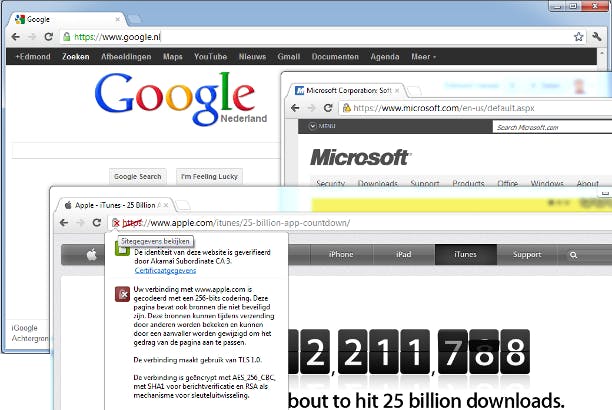The width and height of the screenshot is (612, 410).
Task: Select Zoeken in Google's black bar
Action: coord(76,57)
